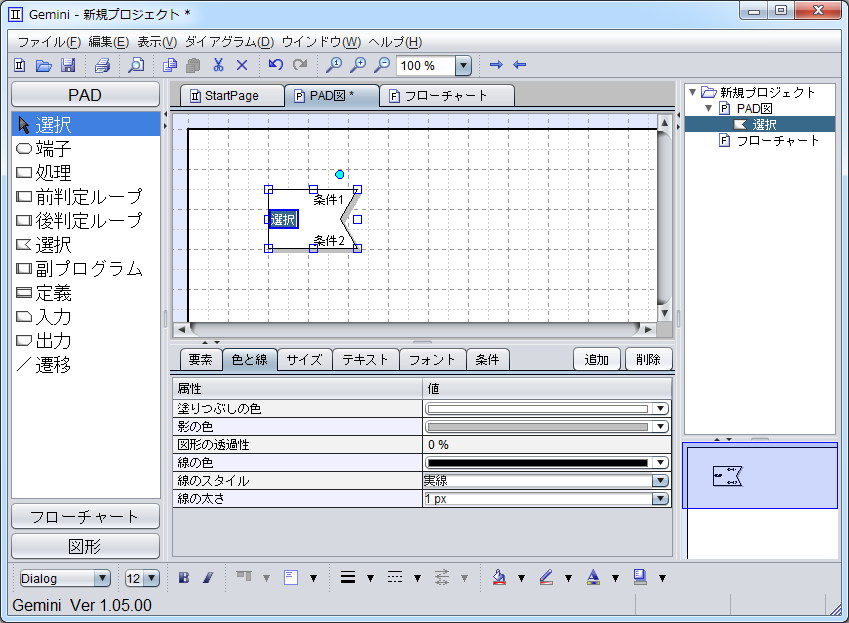Switch to the サイズ properties tab

tap(304, 360)
